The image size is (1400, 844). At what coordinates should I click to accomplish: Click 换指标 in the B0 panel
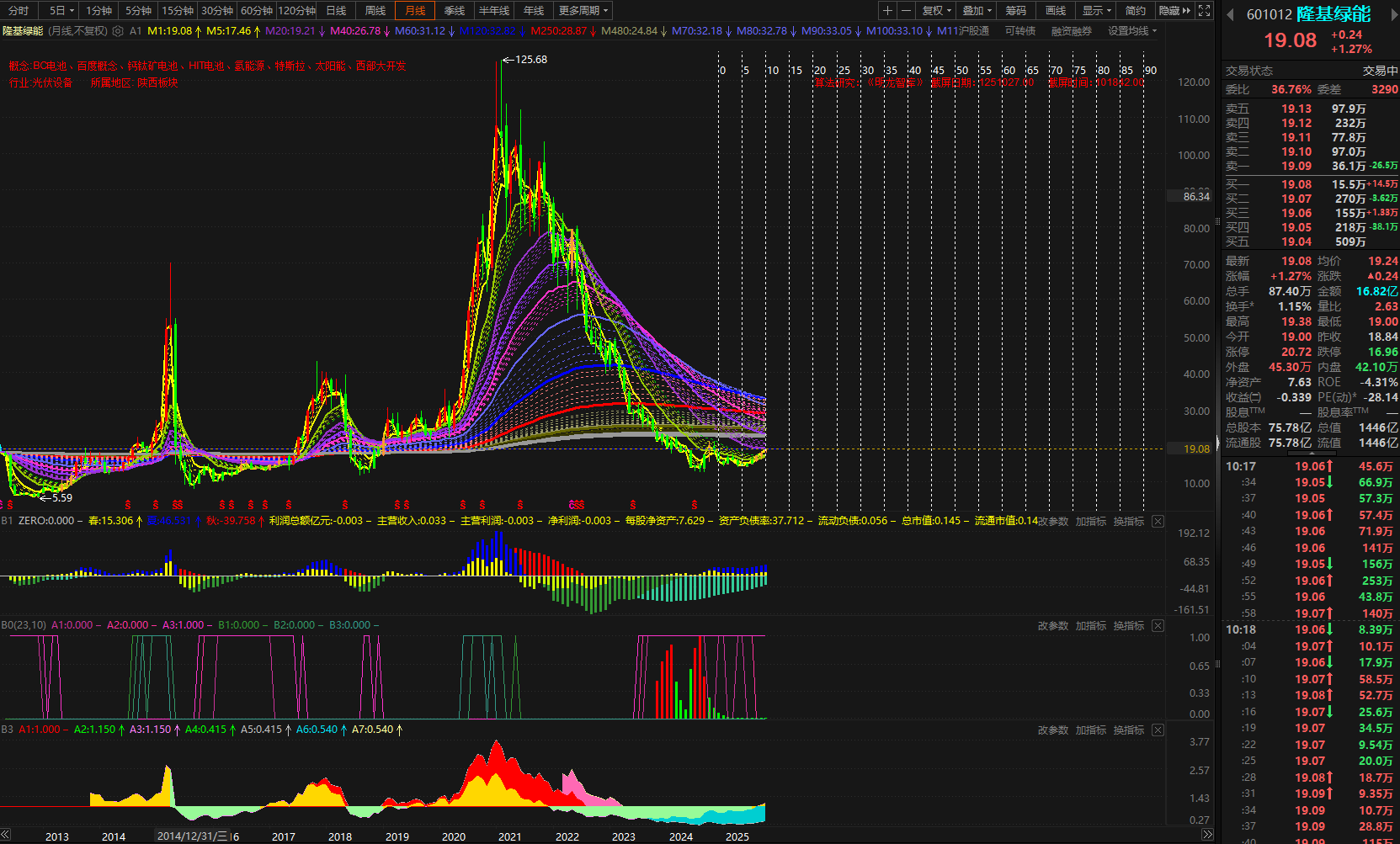(1128, 626)
